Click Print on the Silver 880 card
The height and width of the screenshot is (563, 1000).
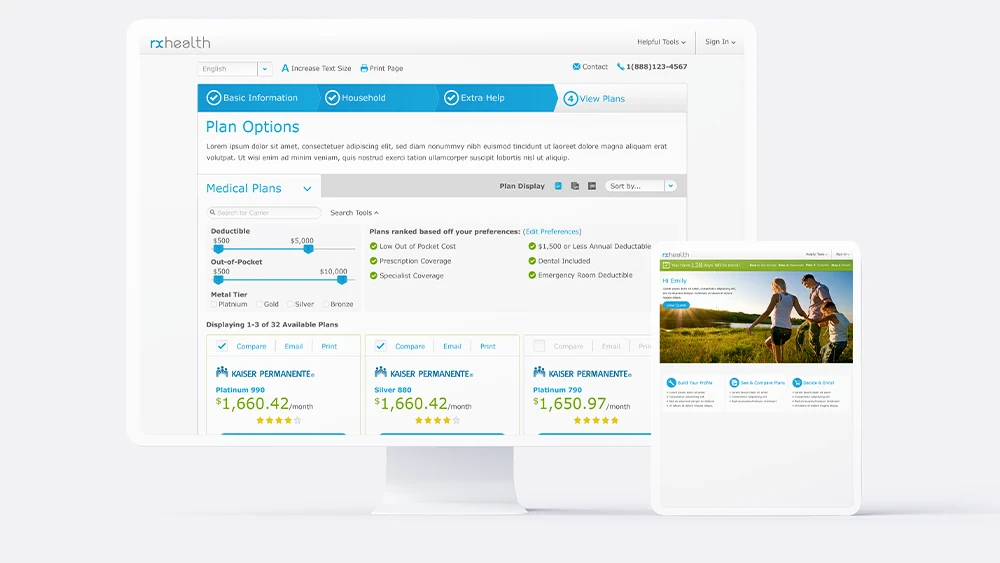point(488,346)
